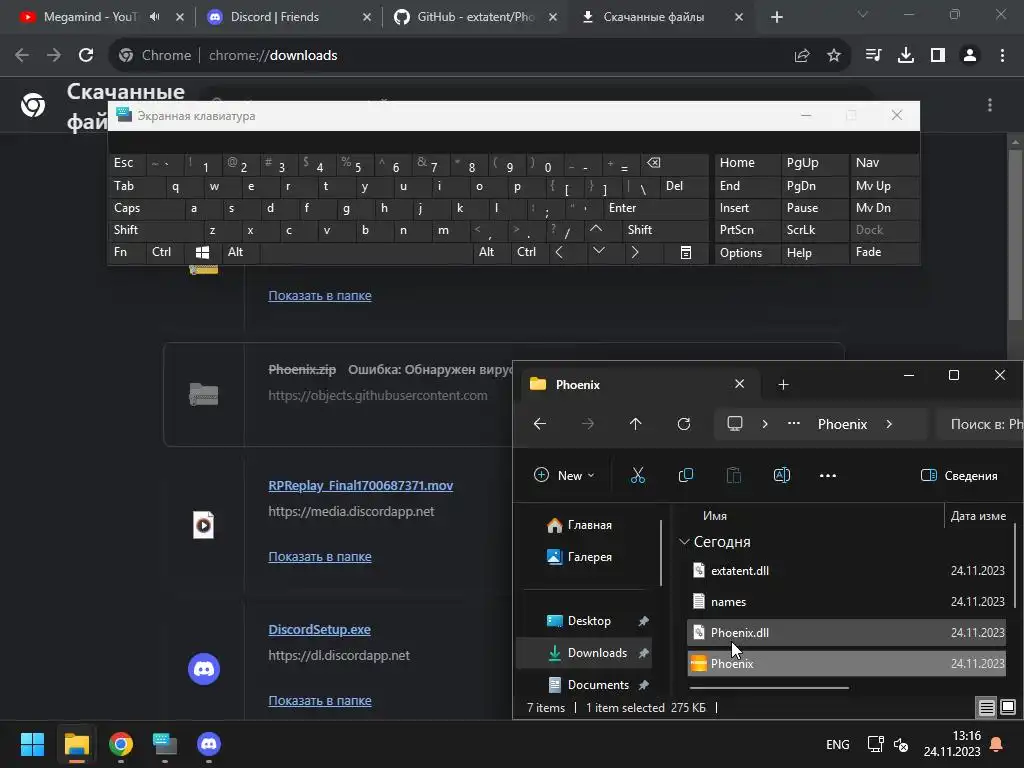Navigate back in File Explorer
The height and width of the screenshot is (768, 1024).
pos(540,424)
